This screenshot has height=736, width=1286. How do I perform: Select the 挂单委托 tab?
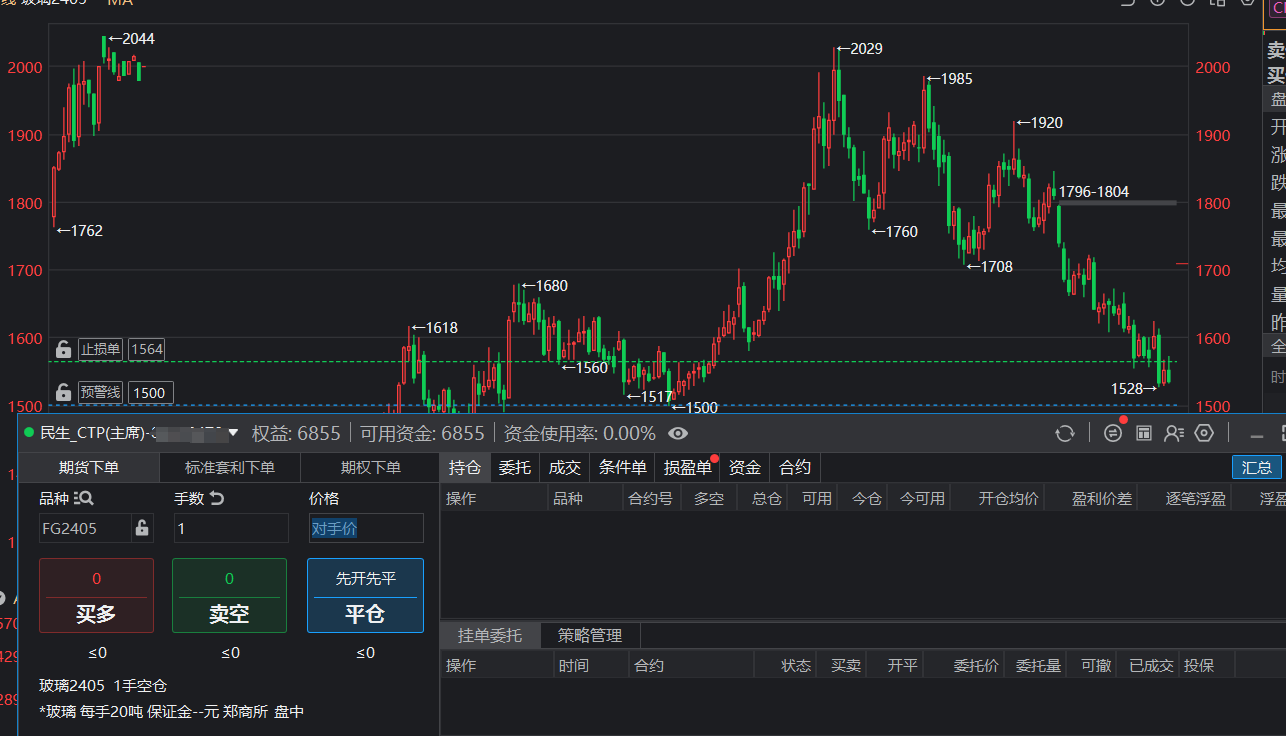tap(490, 635)
